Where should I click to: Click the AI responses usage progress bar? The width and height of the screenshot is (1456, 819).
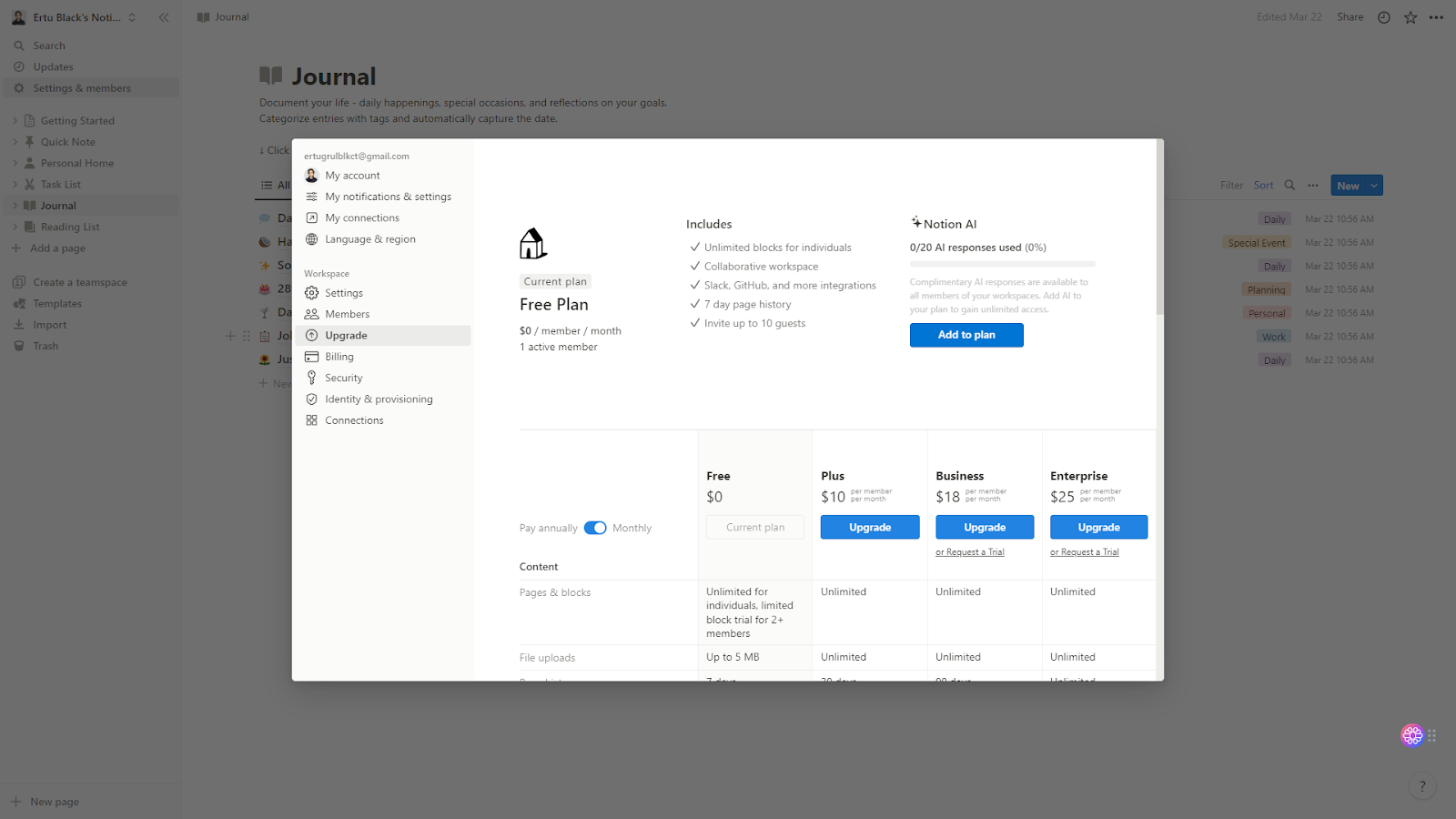pos(1003,264)
